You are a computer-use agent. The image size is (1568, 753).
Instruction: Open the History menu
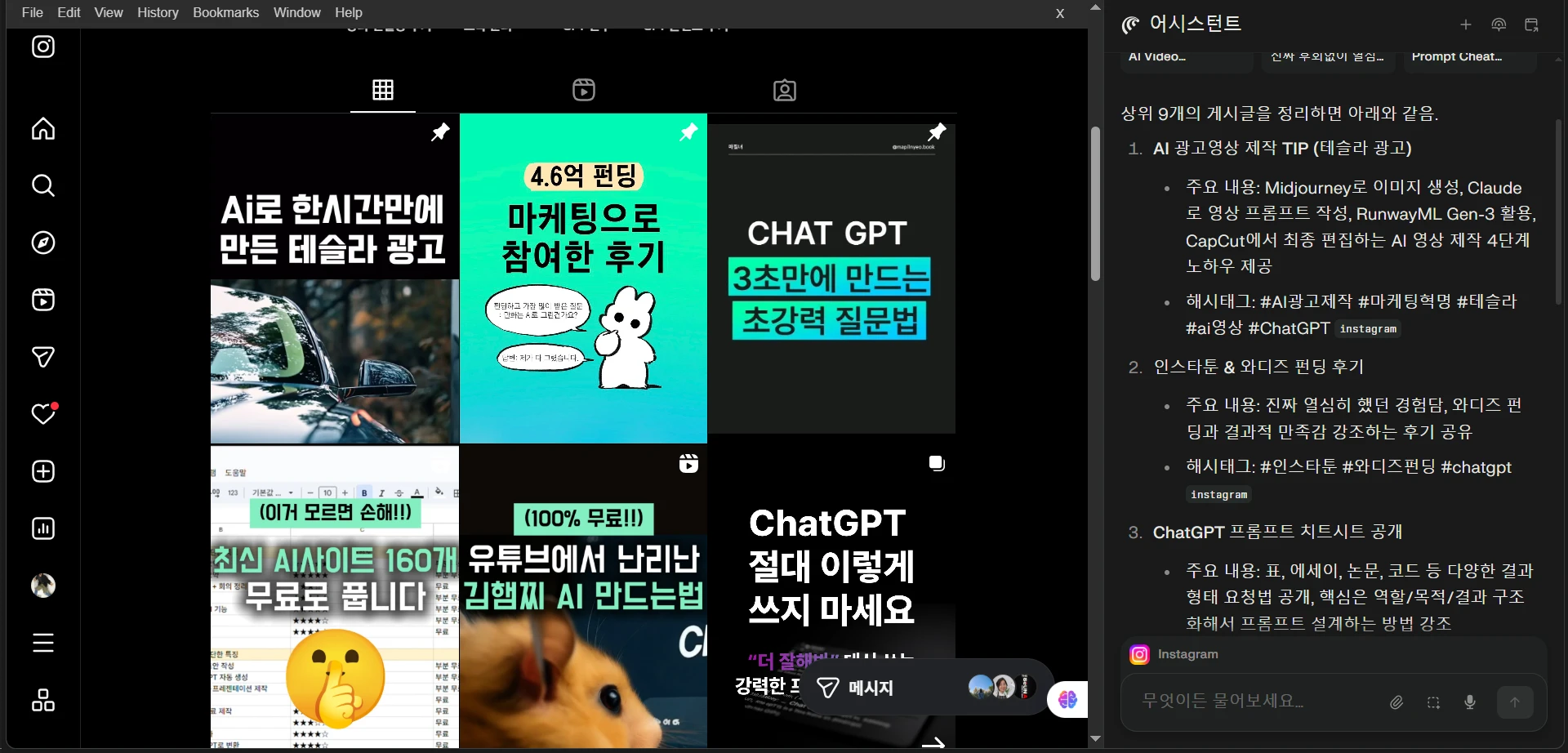(158, 13)
